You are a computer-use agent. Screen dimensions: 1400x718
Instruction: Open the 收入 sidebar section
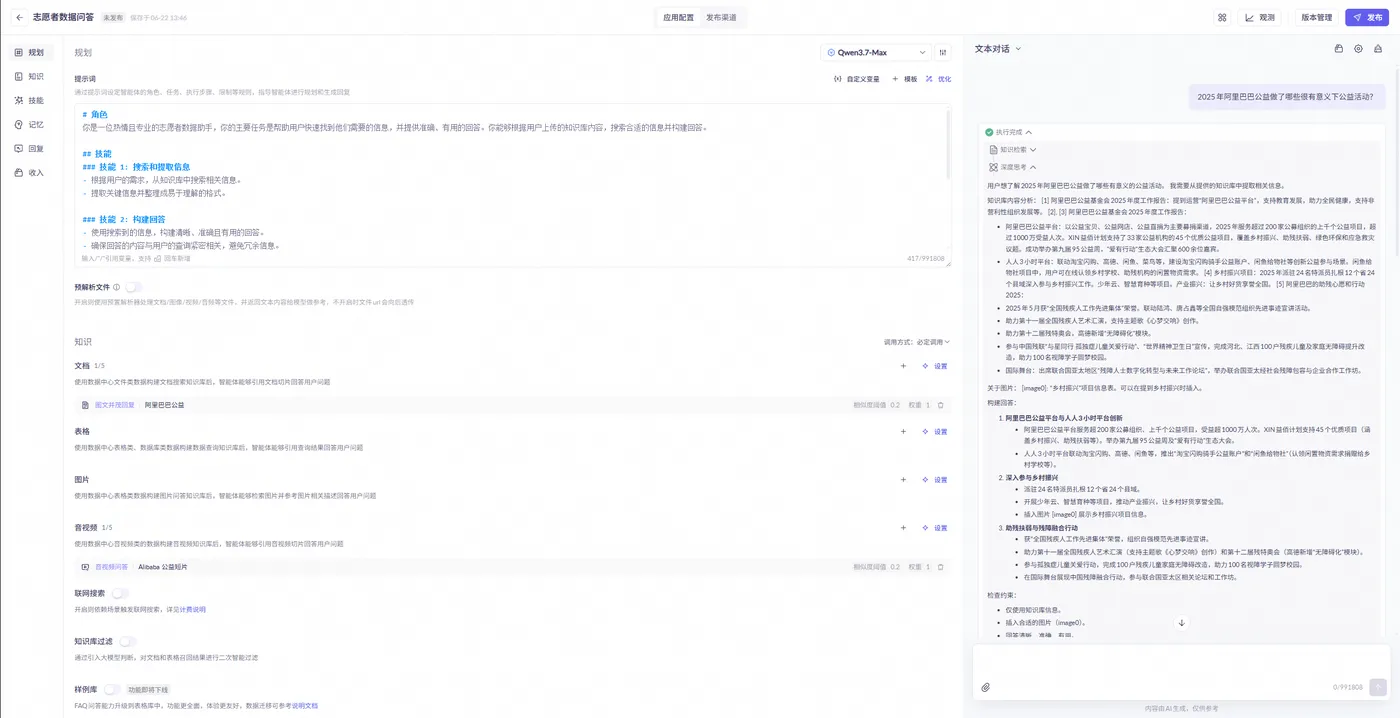(x=30, y=172)
